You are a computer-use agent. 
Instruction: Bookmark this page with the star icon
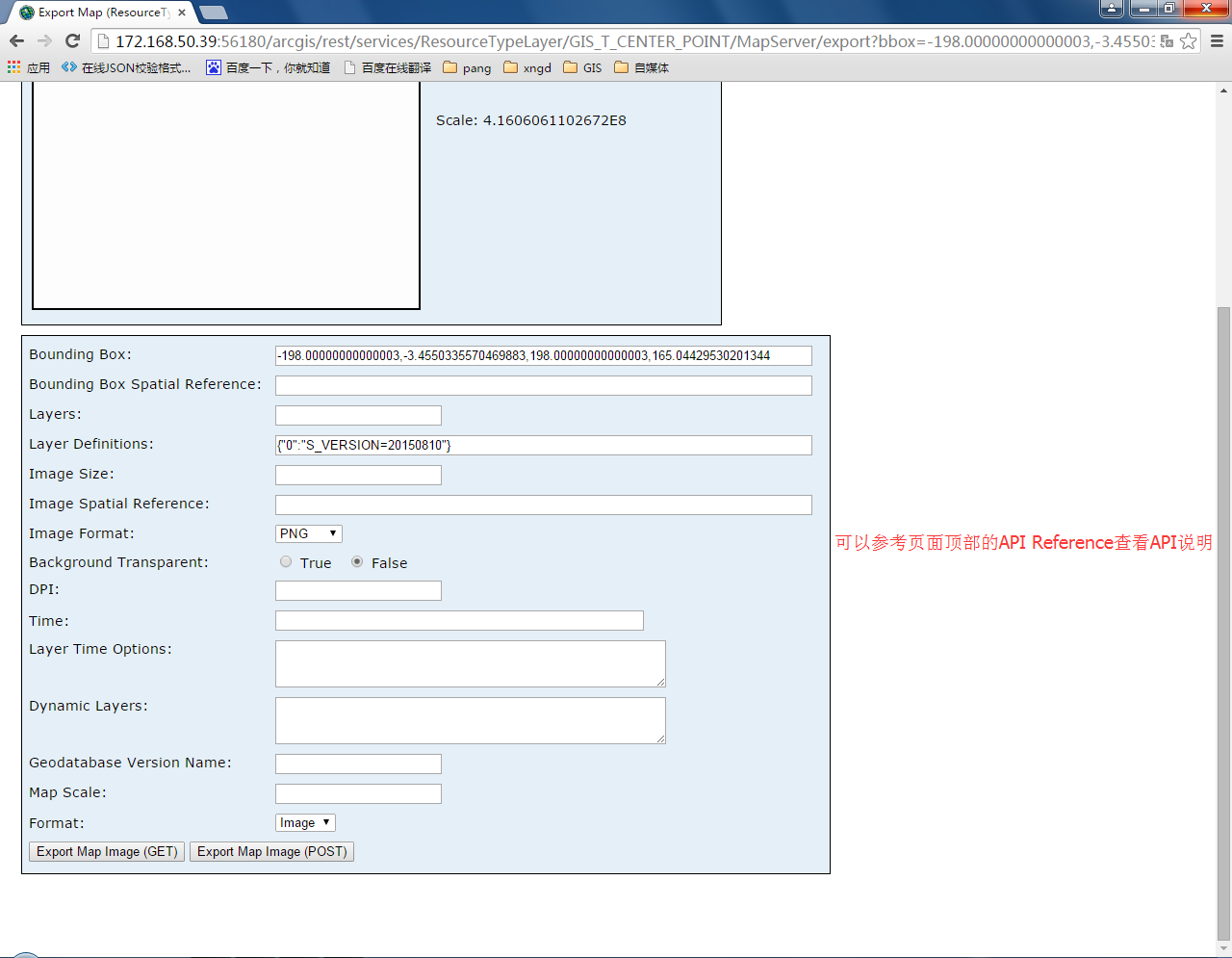click(1189, 41)
